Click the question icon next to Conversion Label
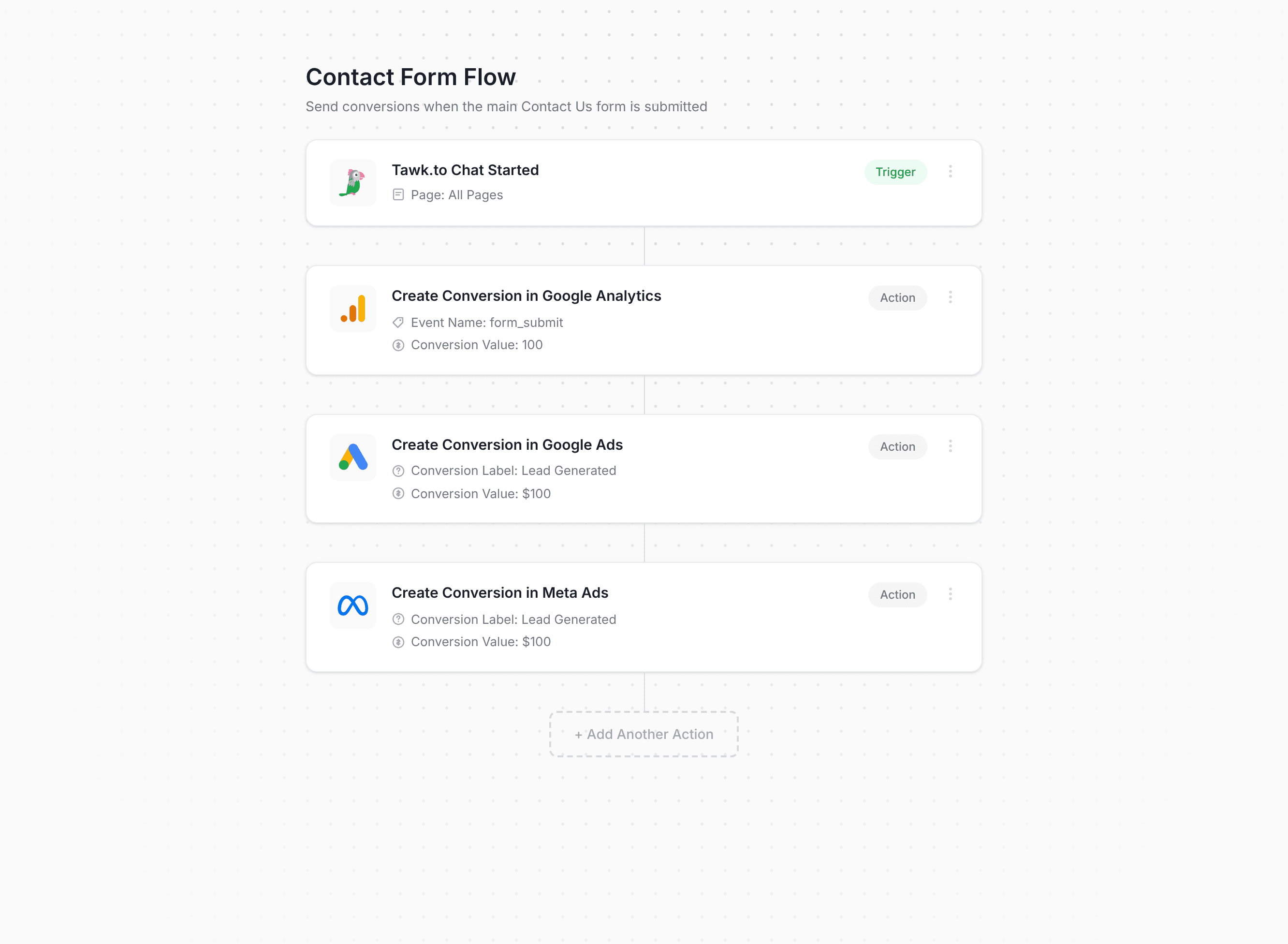 click(399, 470)
